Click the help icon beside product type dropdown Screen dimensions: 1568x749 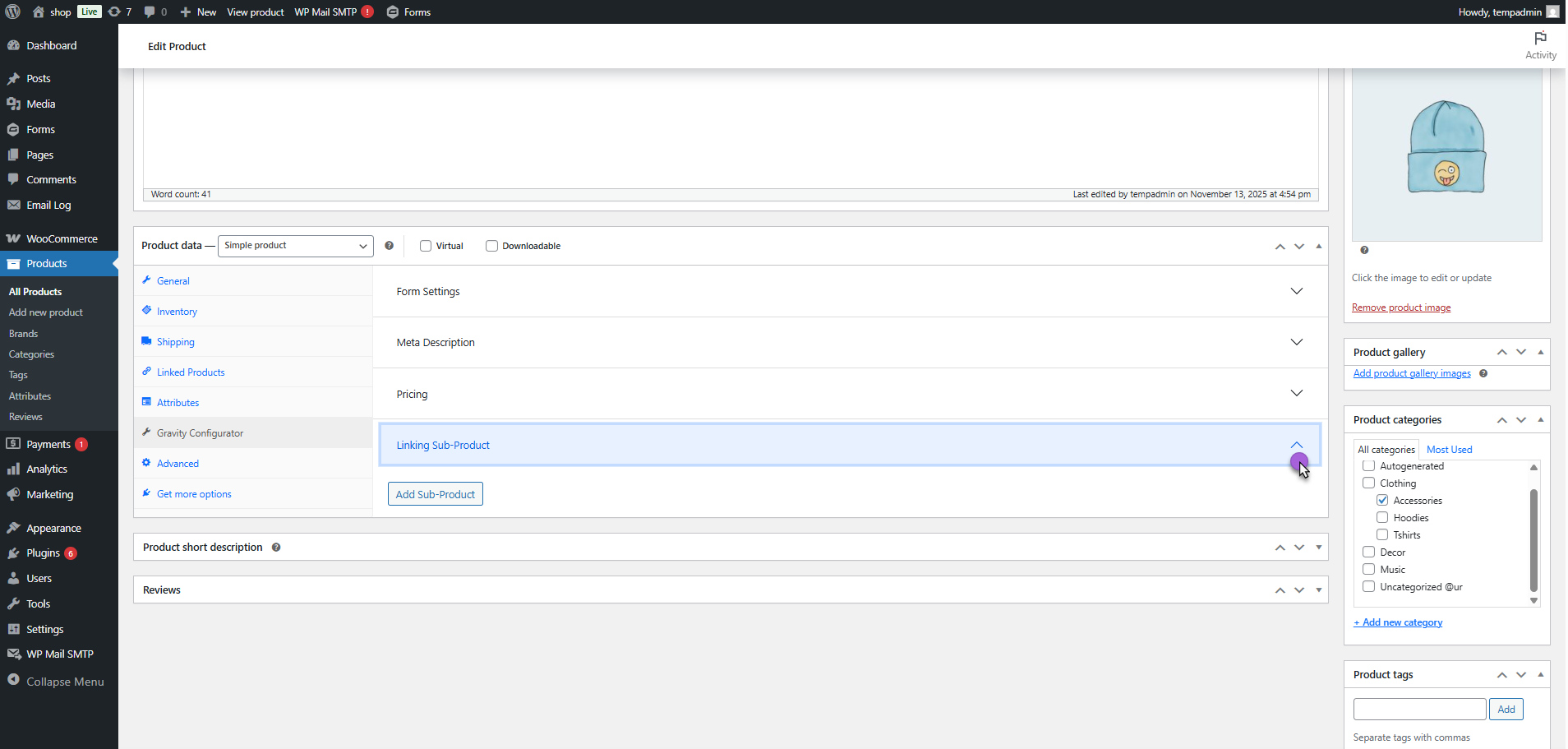pyautogui.click(x=390, y=246)
